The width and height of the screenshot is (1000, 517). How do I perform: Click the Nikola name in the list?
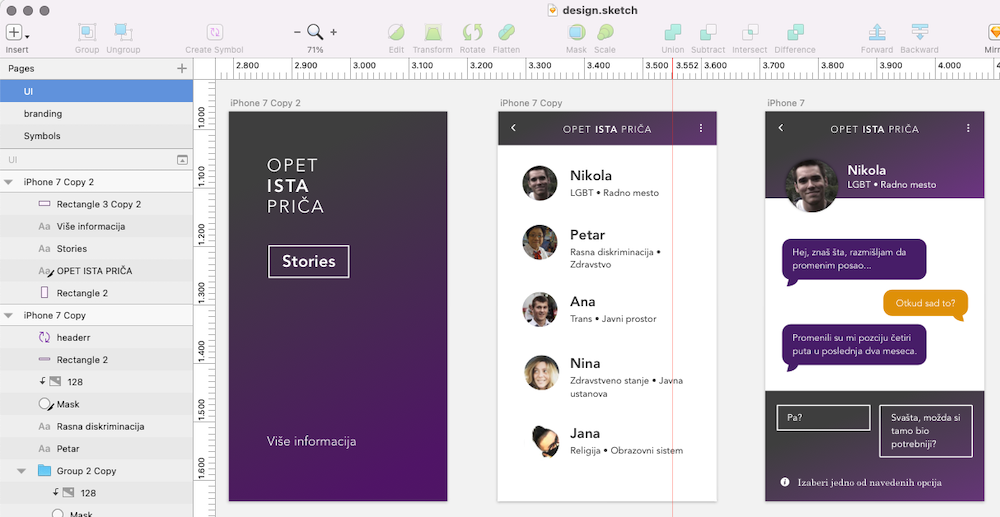591,175
